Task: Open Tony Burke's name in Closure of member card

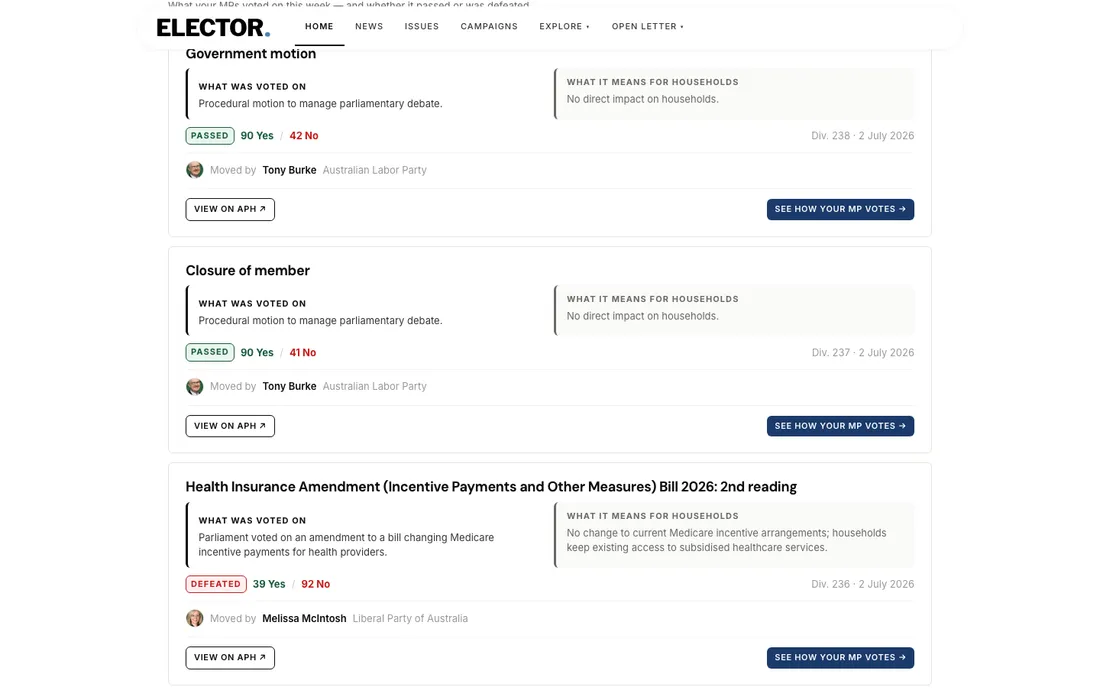Action: (x=289, y=386)
